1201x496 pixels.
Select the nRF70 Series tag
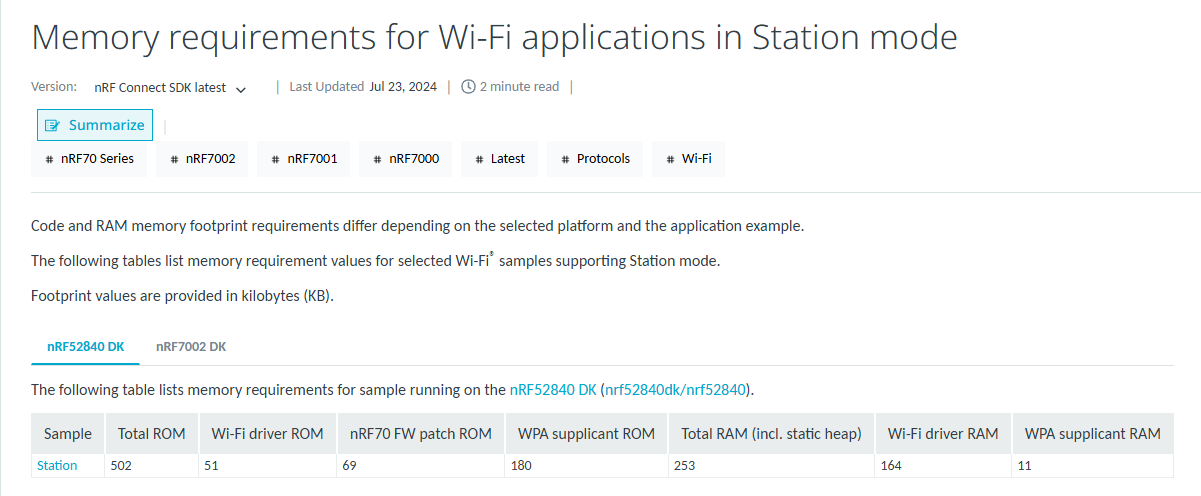pos(89,158)
